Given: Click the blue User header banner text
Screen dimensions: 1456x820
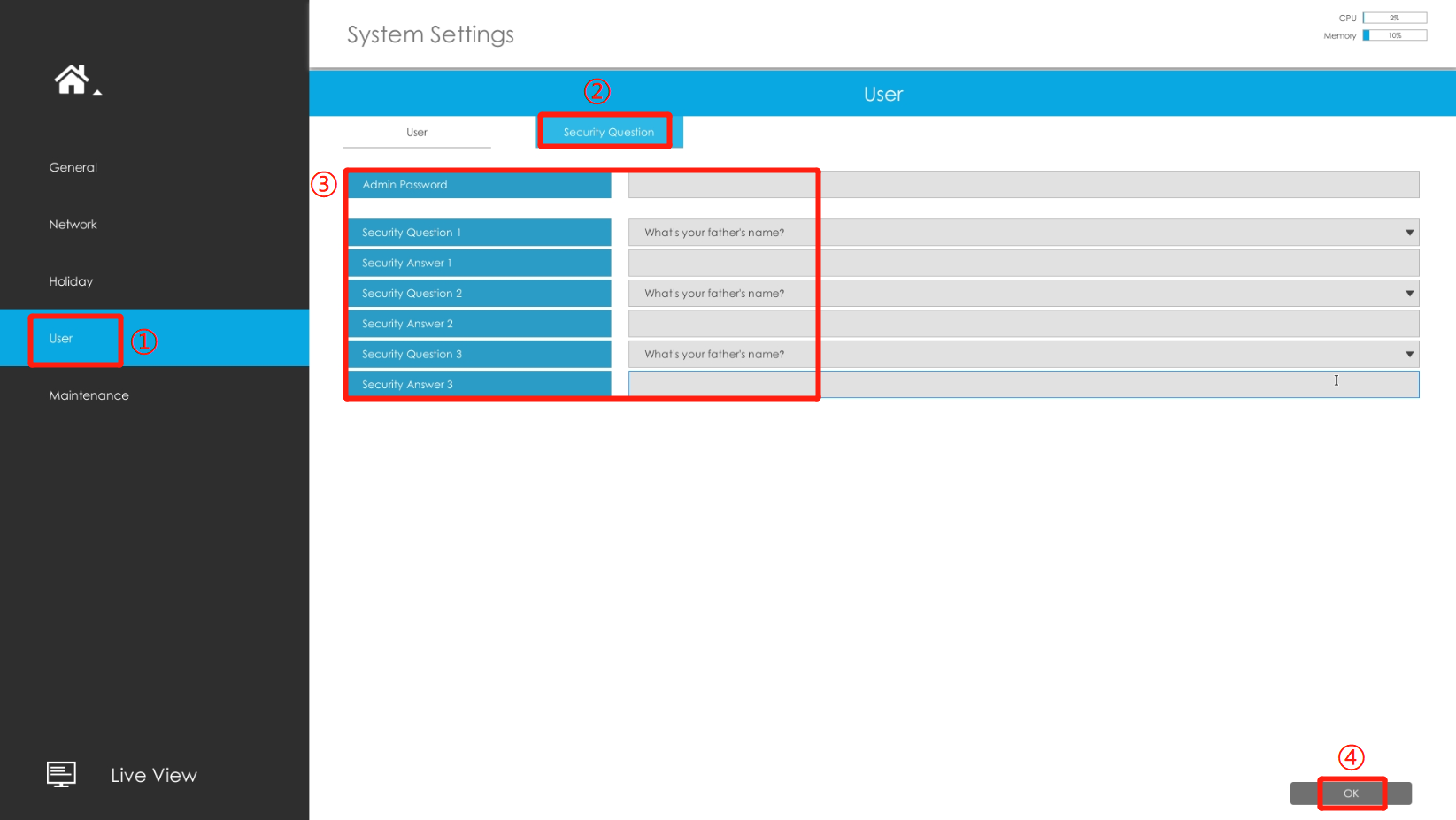Looking at the screenshot, I should (883, 95).
